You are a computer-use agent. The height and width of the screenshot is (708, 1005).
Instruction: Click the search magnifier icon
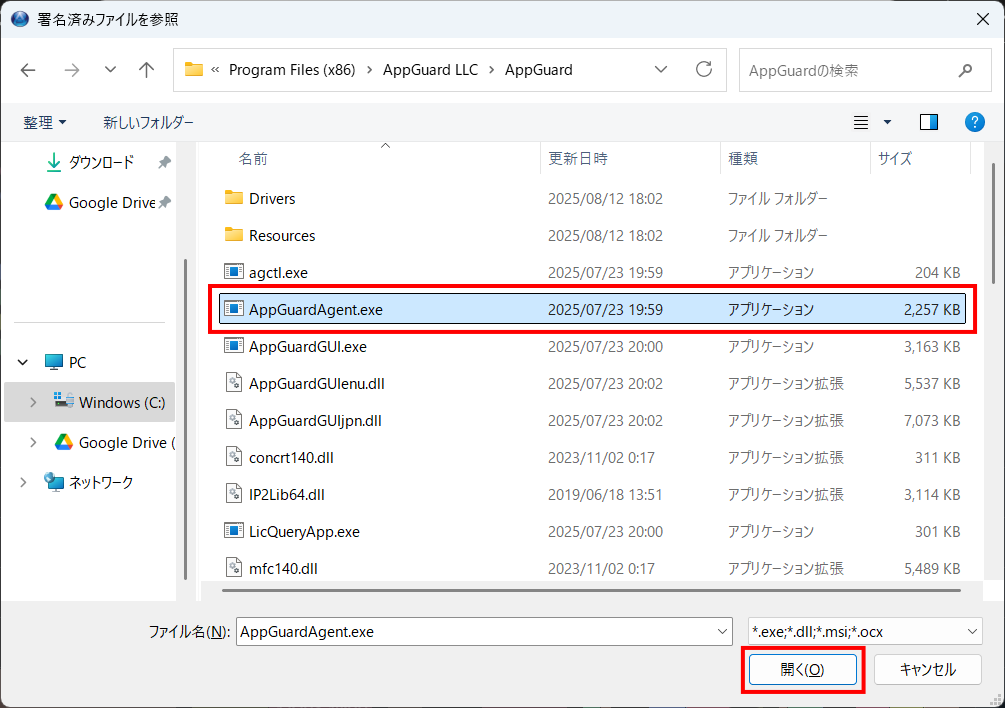965,71
